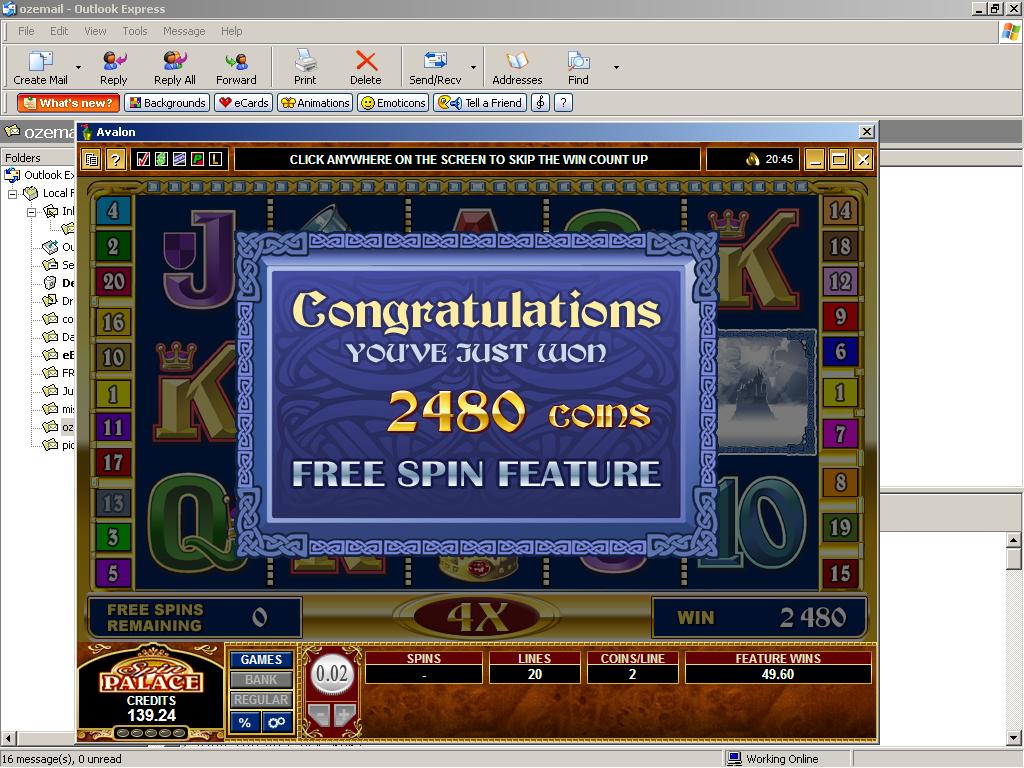Open the game help question mark icon
Image resolution: width=1024 pixels, height=768 pixels.
116,159
